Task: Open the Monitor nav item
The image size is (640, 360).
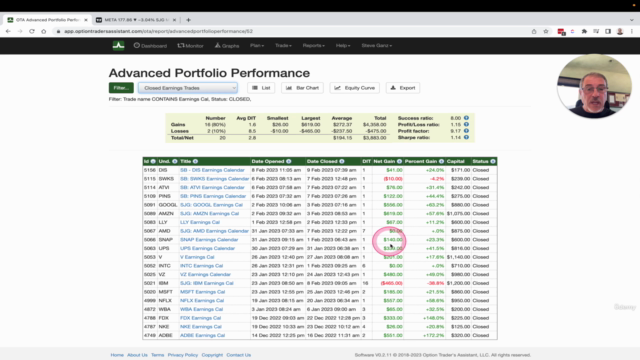Action: point(190,46)
